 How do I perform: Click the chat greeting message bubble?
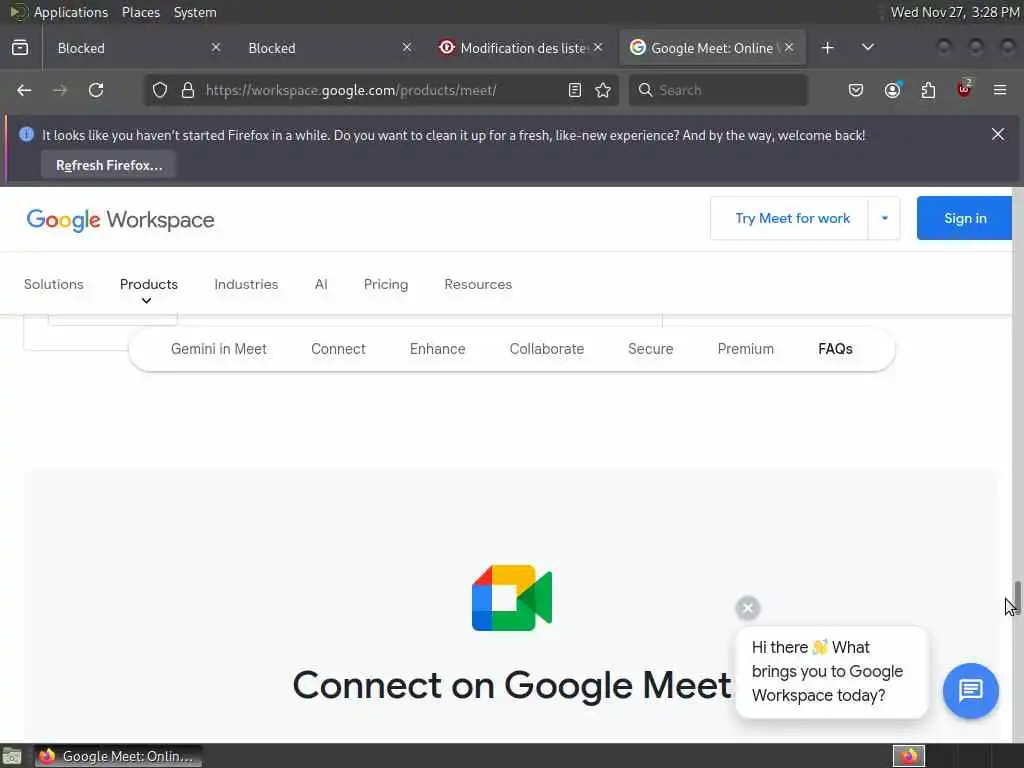click(x=831, y=672)
